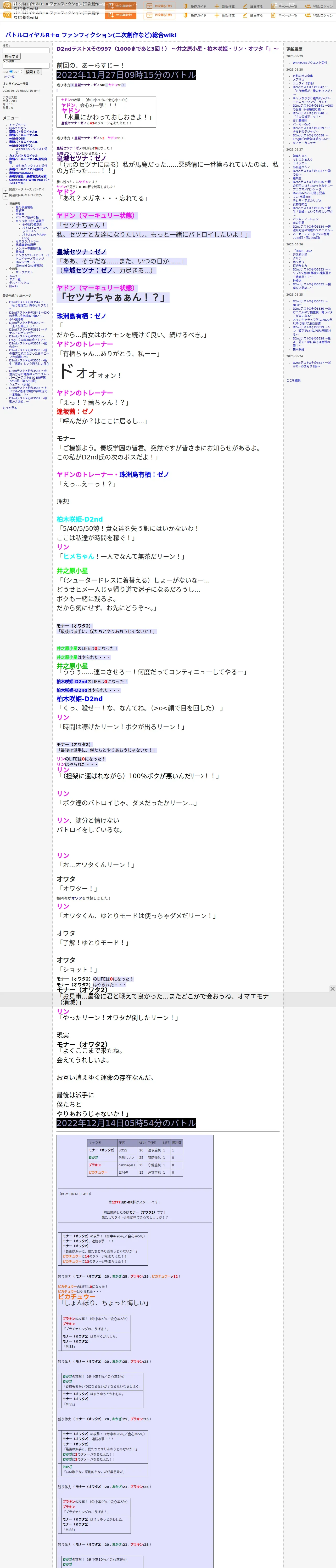
Task: Click 検索する button under keyword search
Action: click(12, 57)
